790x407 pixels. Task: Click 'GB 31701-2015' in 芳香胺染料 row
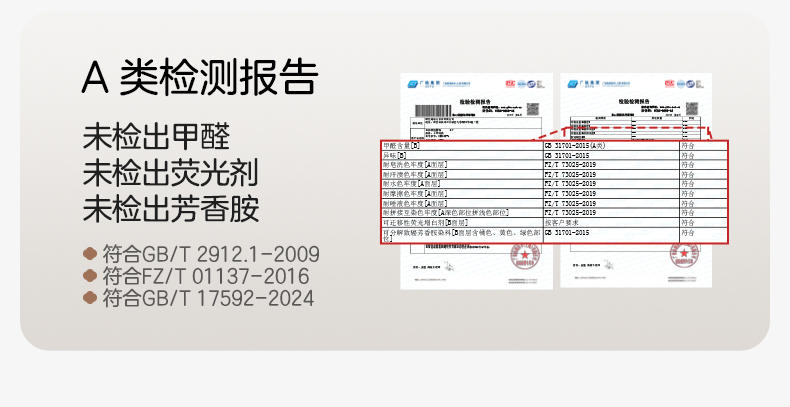click(x=567, y=233)
